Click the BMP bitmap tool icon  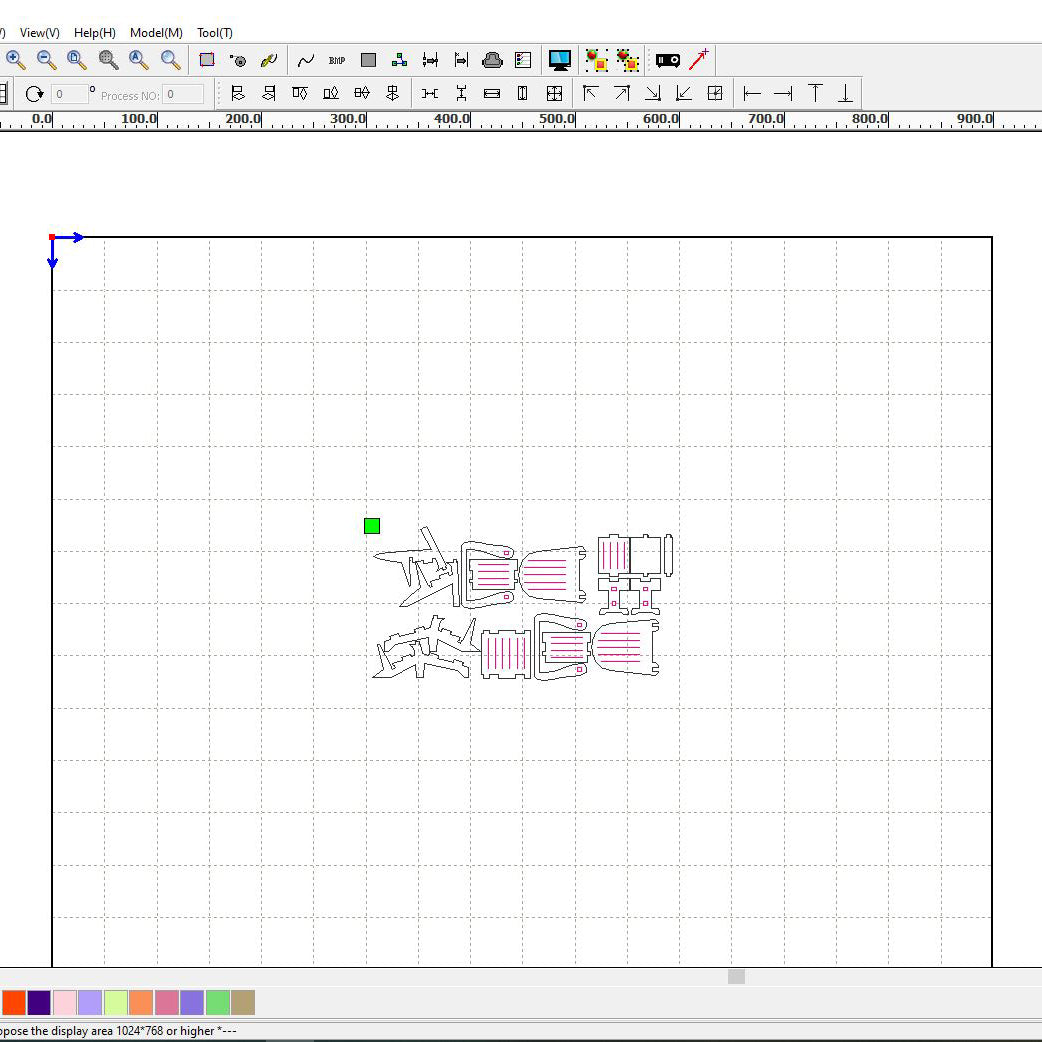point(337,60)
